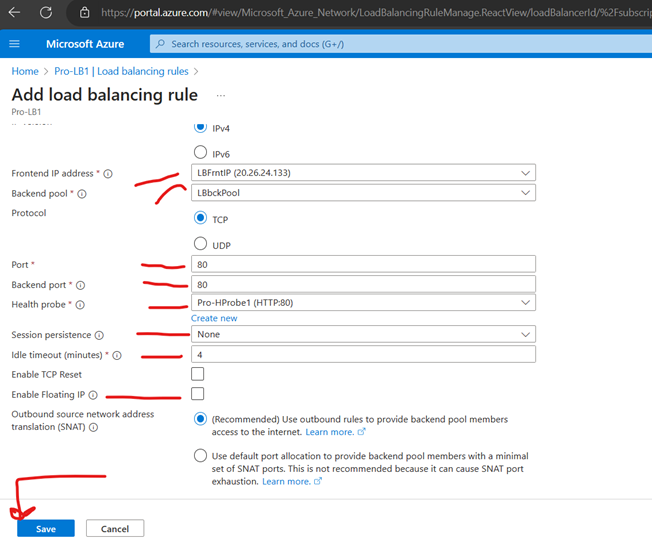The width and height of the screenshot is (652, 550).
Task: Click info icon beside Idle timeout (minutes)
Action: 117,355
